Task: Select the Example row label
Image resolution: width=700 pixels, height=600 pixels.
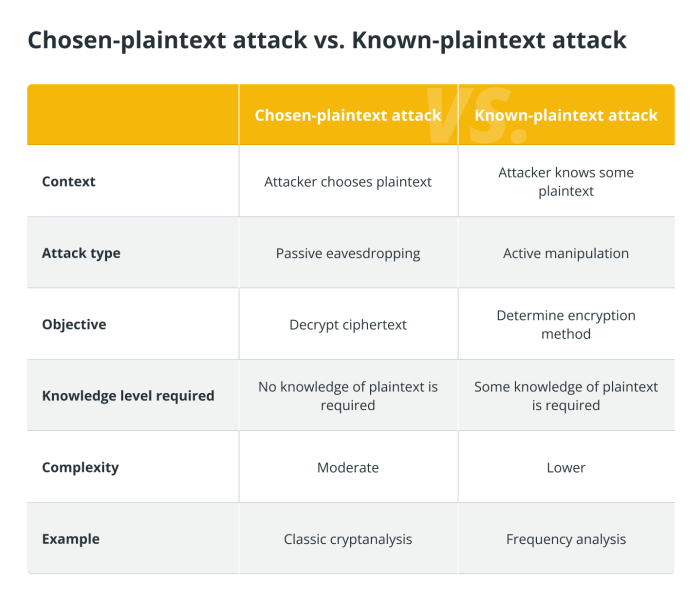Action: pyautogui.click(x=71, y=539)
